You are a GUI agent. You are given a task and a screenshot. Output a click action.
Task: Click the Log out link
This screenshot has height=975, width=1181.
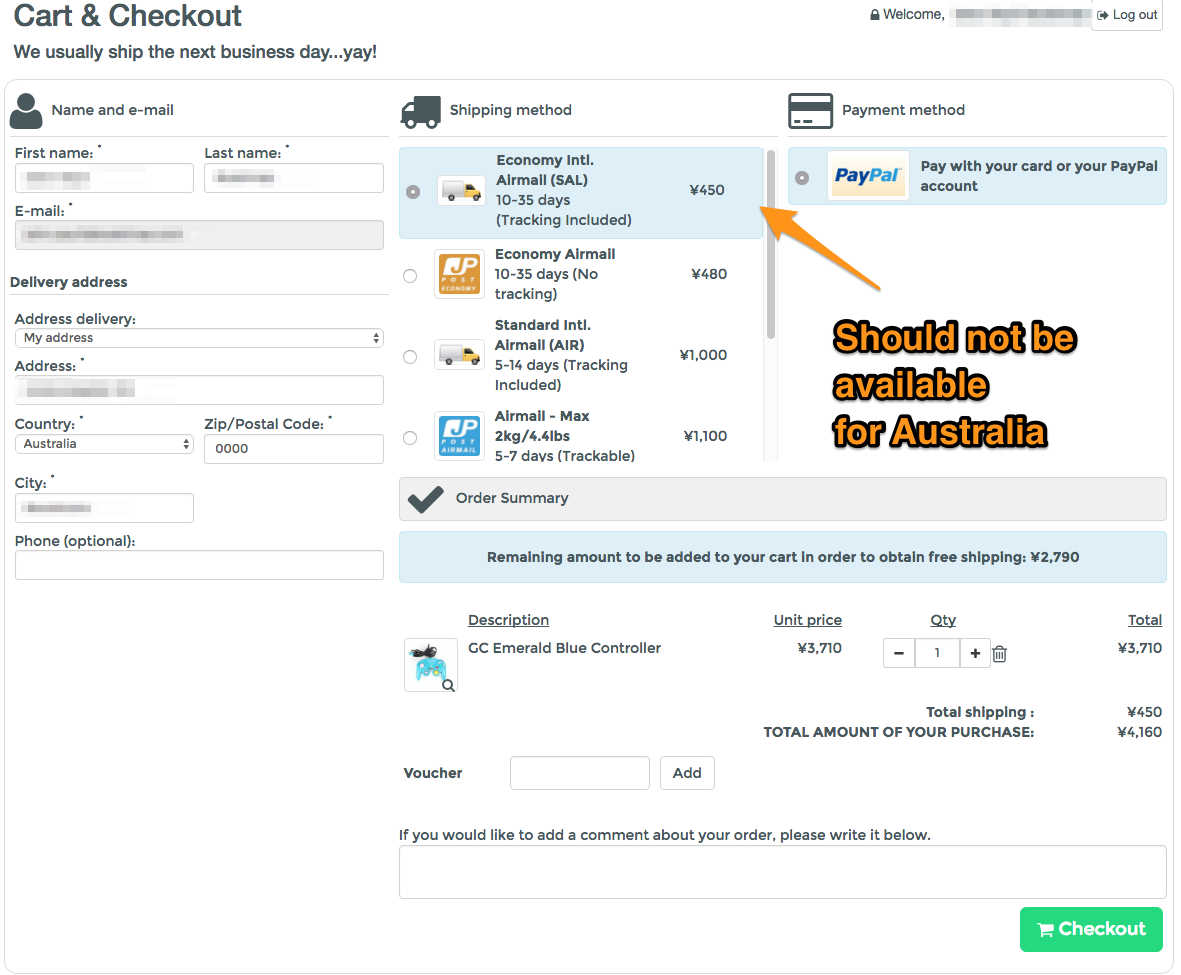pyautogui.click(x=1127, y=15)
